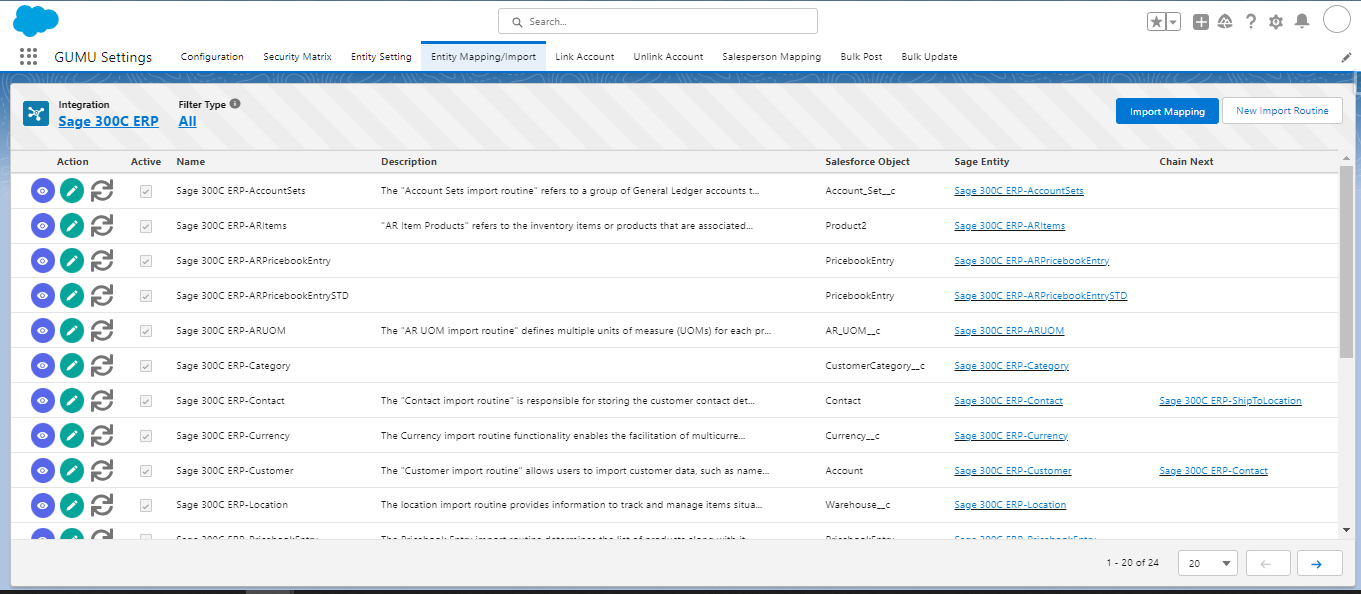Edit the Sage 300C ERP-Location routine
Image resolution: width=1361 pixels, height=594 pixels.
[71, 506]
